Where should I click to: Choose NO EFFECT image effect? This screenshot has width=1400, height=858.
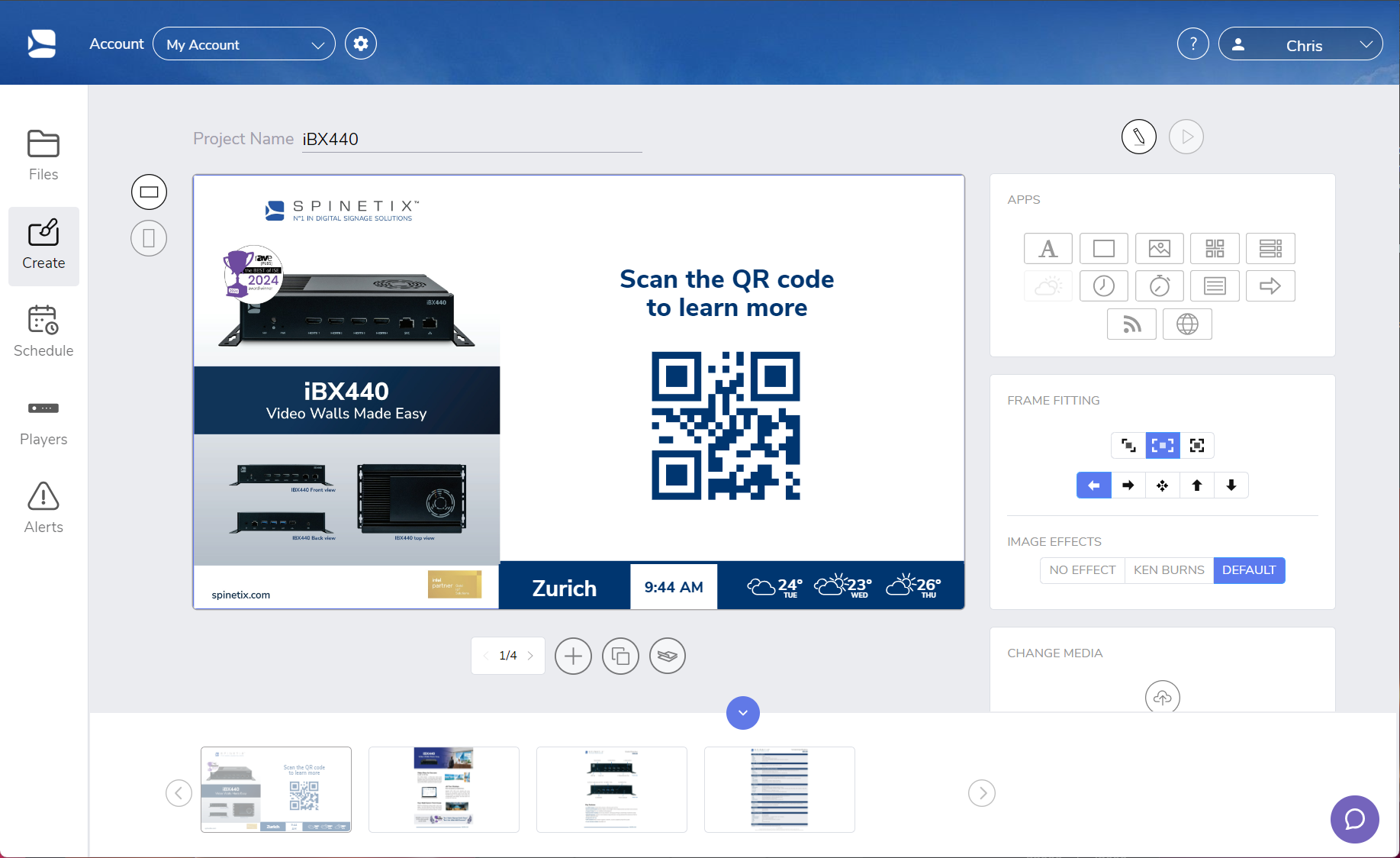coord(1083,570)
